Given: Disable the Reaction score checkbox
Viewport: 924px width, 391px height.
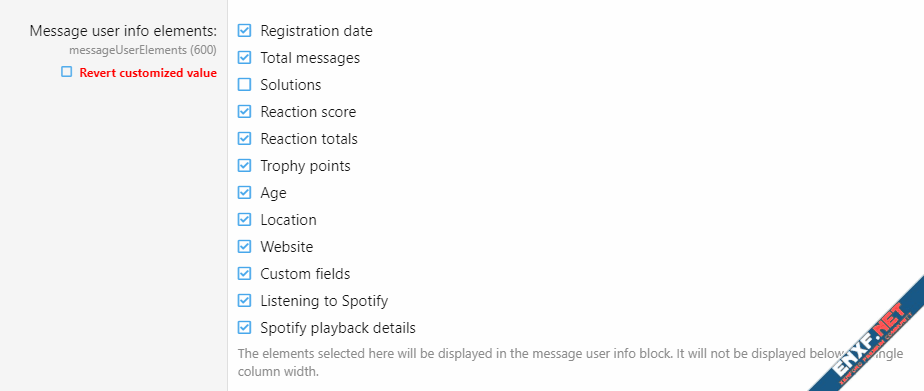Looking at the screenshot, I should pos(244,112).
